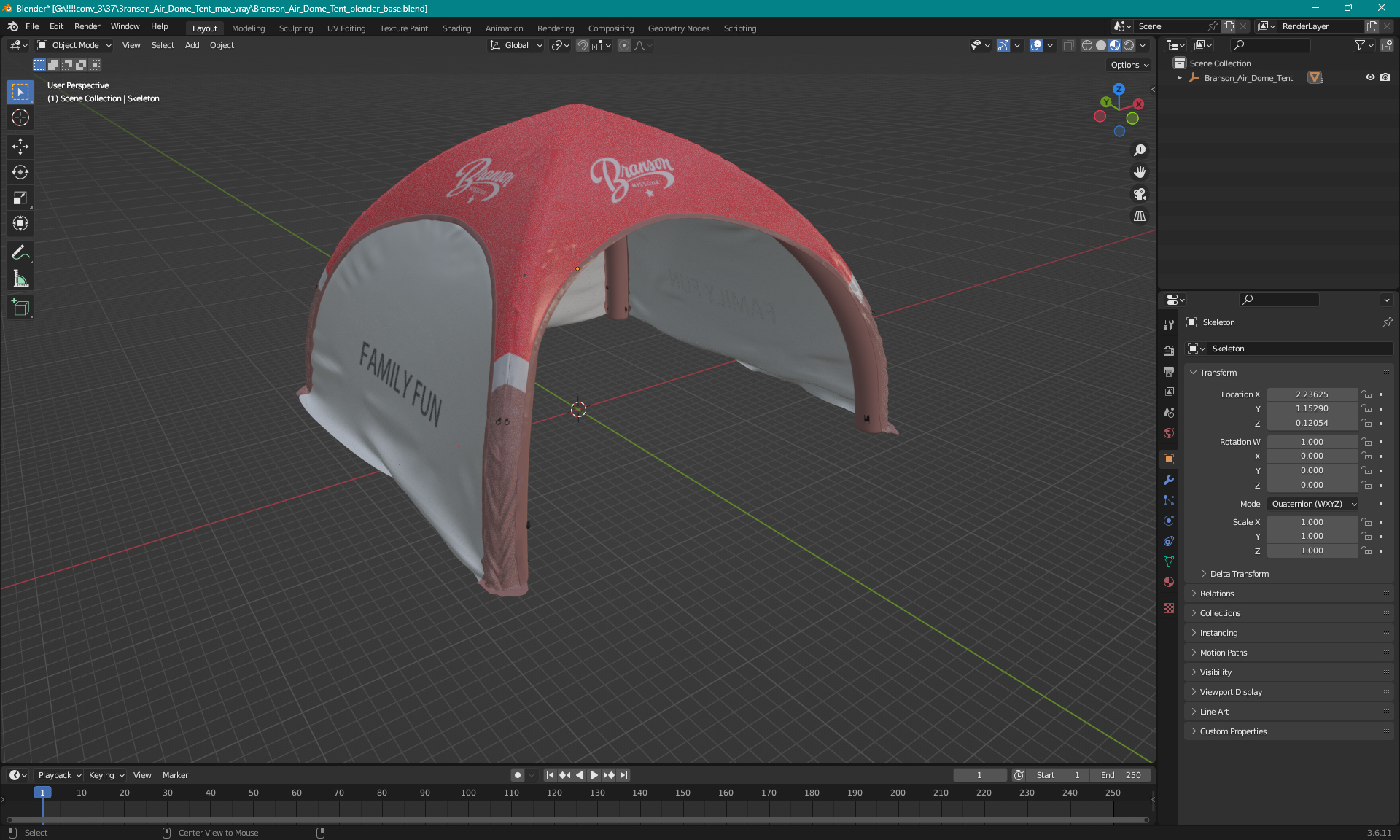Open the Scene properties tab

[x=1169, y=412]
